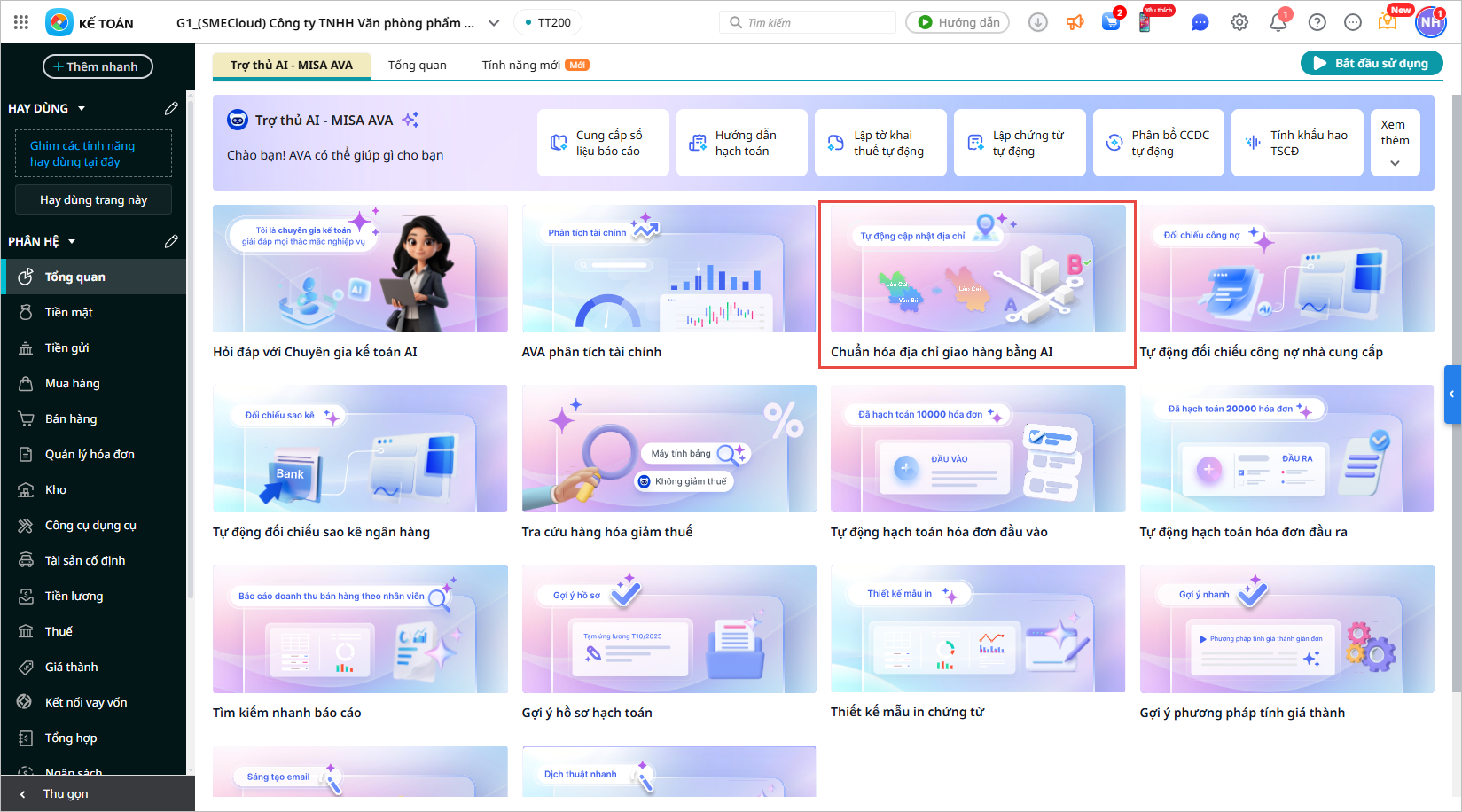Image resolution: width=1462 pixels, height=812 pixels.
Task: Open Chuẩn hóa địa chỉ giao hàng card
Action: pyautogui.click(x=977, y=283)
